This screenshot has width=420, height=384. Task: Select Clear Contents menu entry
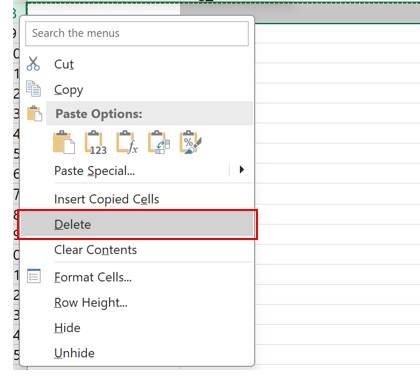96,250
